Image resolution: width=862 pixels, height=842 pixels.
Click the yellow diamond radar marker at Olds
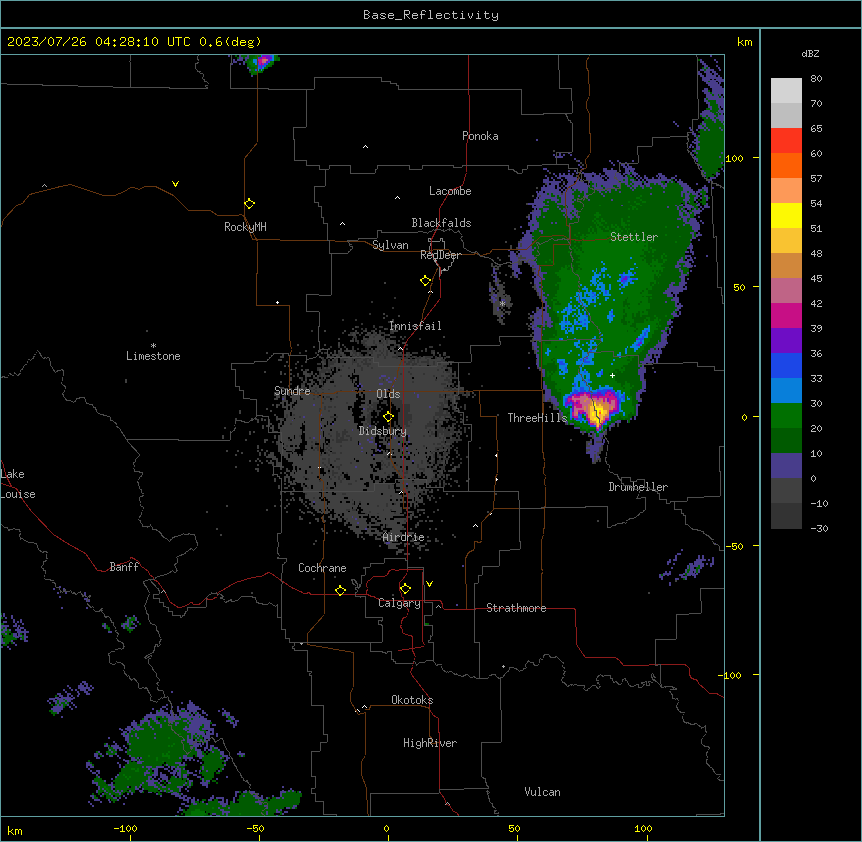388,417
